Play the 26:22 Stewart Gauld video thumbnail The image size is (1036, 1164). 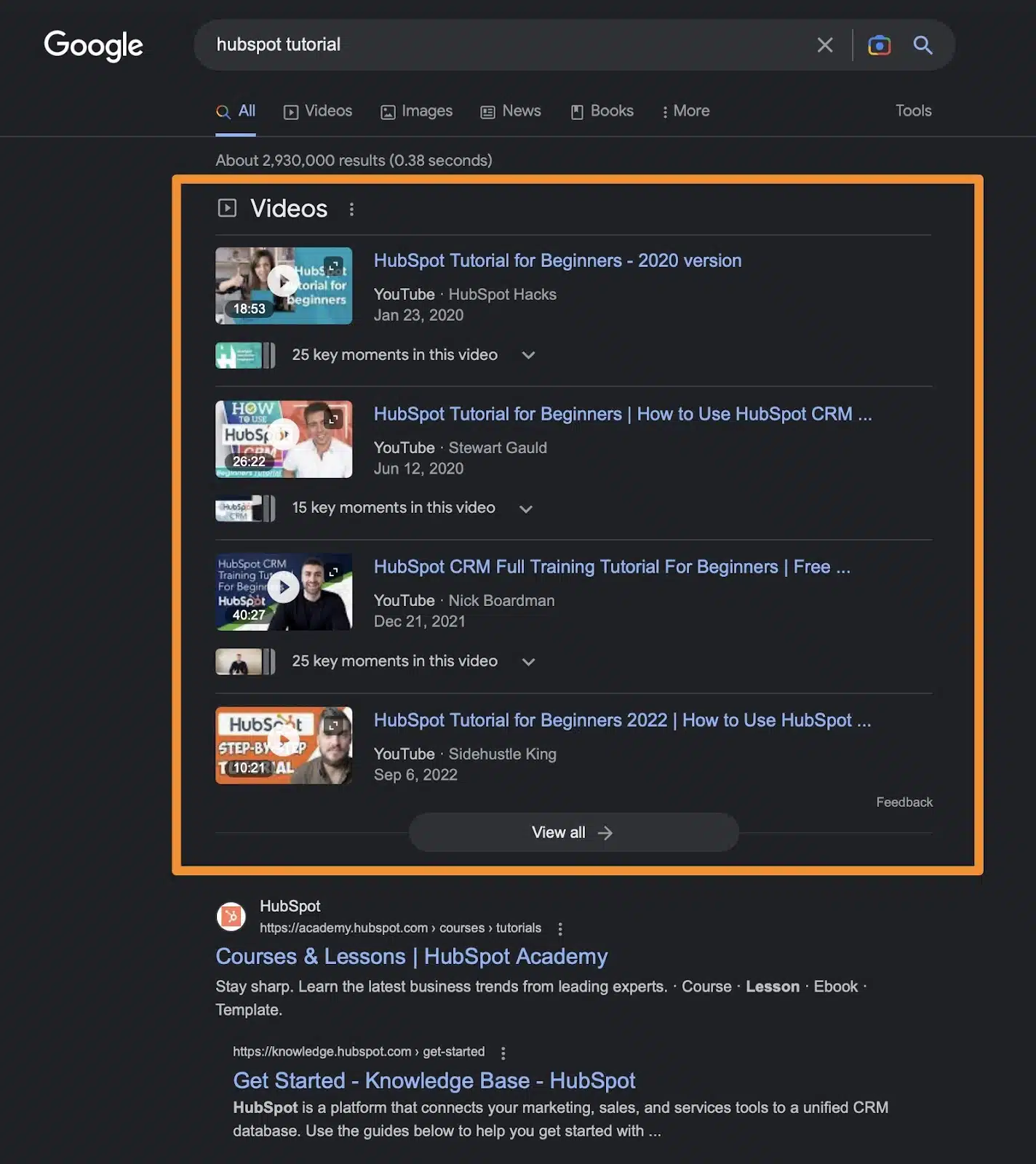(x=284, y=439)
